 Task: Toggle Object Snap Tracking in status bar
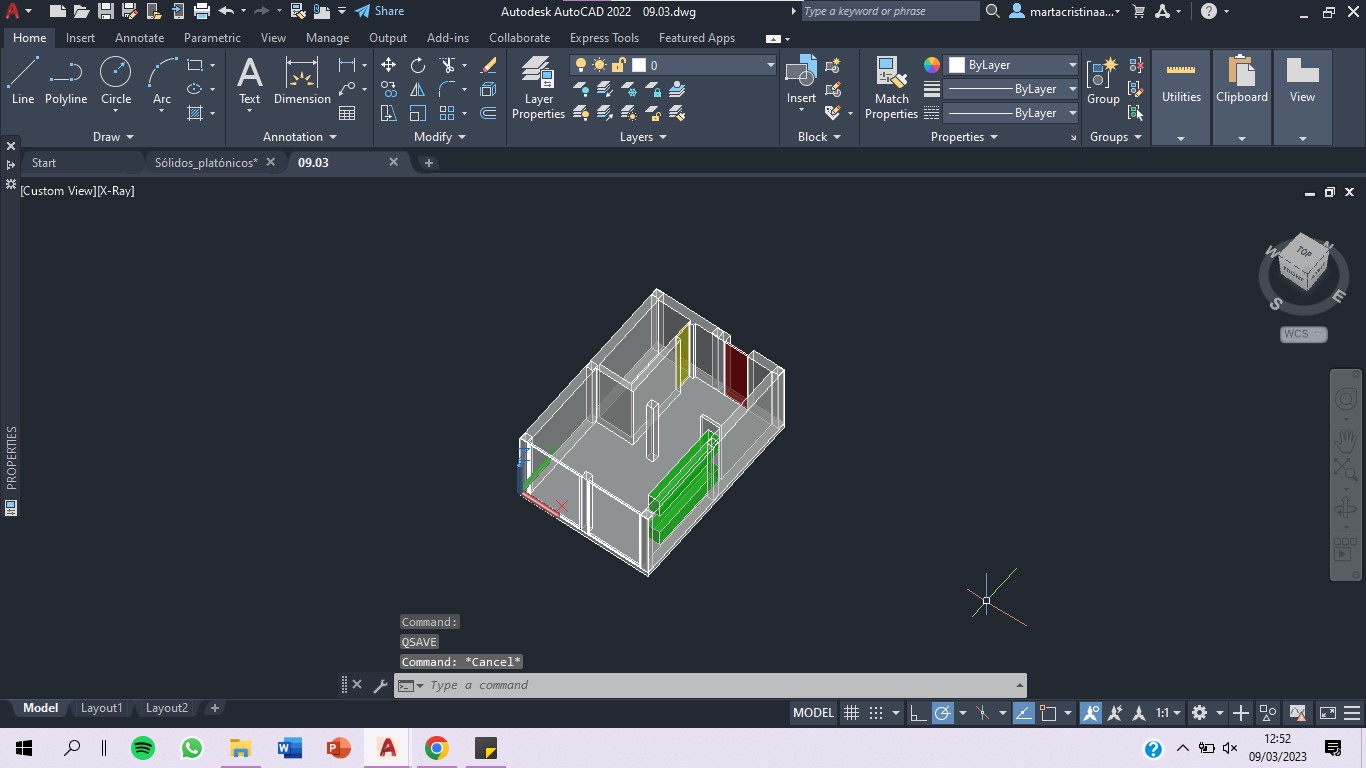(1024, 713)
